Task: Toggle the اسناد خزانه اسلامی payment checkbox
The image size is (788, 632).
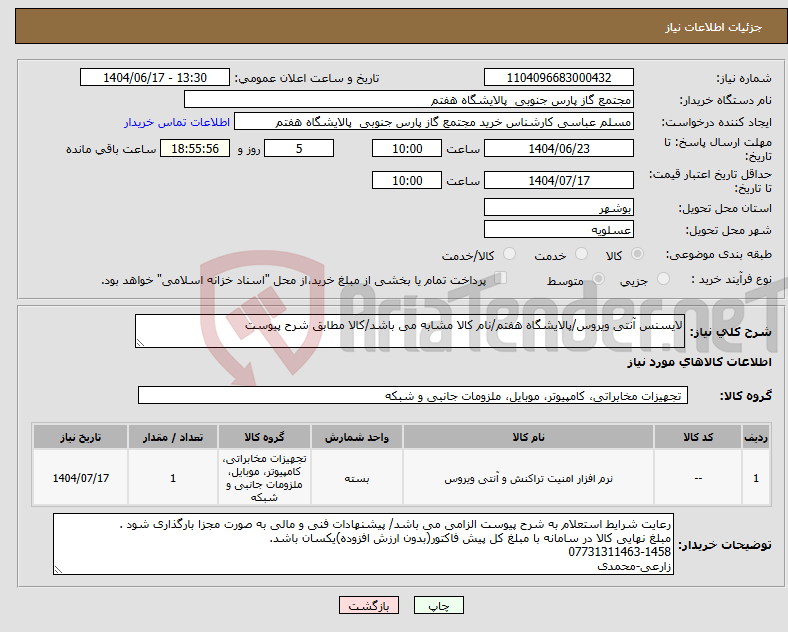Action: pos(501,278)
